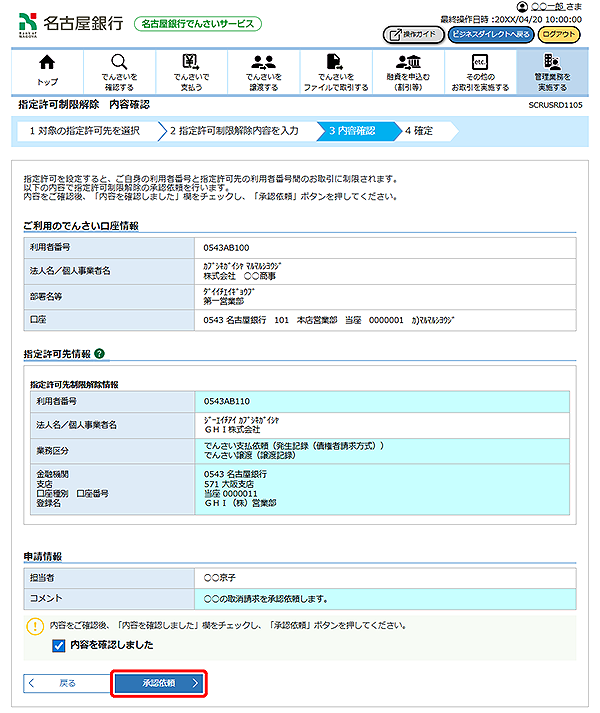The width and height of the screenshot is (600, 713).
Task: Click ビジネスダイレクトへ戻る button
Action: (489, 34)
